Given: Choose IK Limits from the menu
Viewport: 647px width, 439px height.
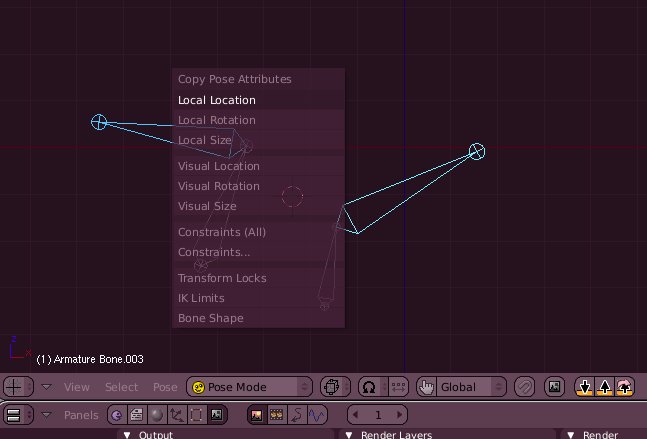Looking at the screenshot, I should [x=258, y=298].
